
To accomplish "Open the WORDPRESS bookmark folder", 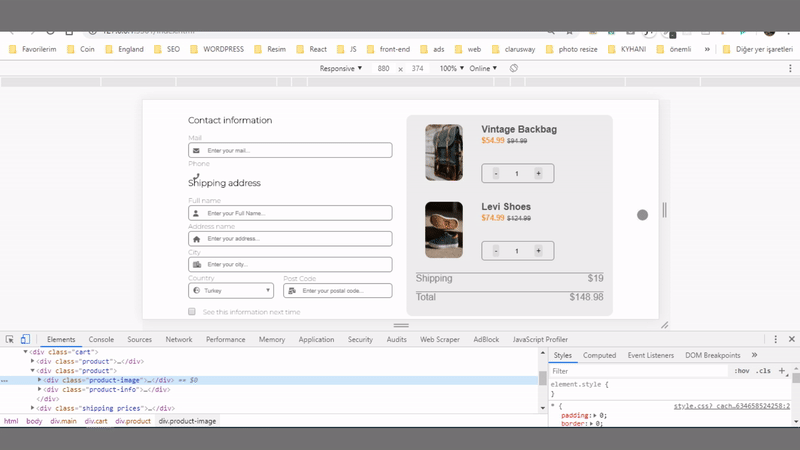I will click(x=217, y=49).
